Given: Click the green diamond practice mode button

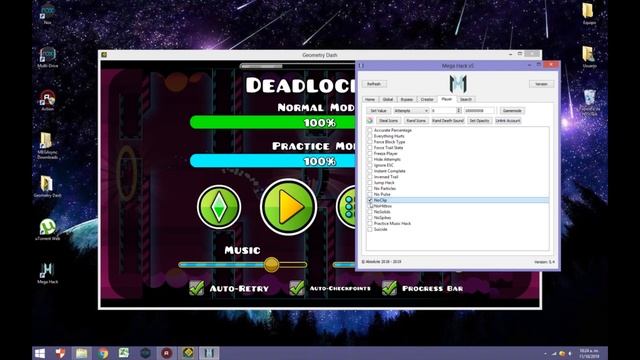Looking at the screenshot, I should [219, 207].
